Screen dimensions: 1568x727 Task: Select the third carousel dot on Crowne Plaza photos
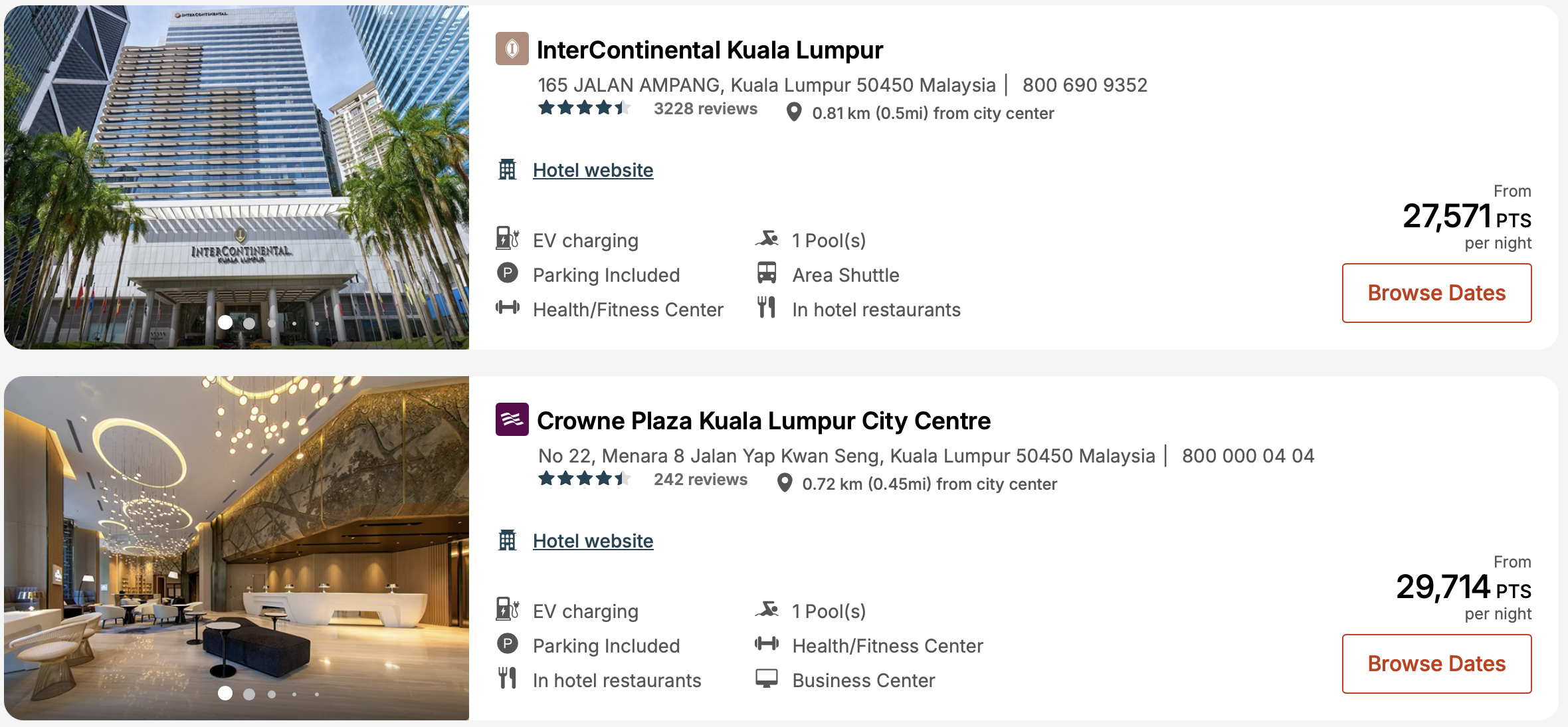[x=271, y=694]
